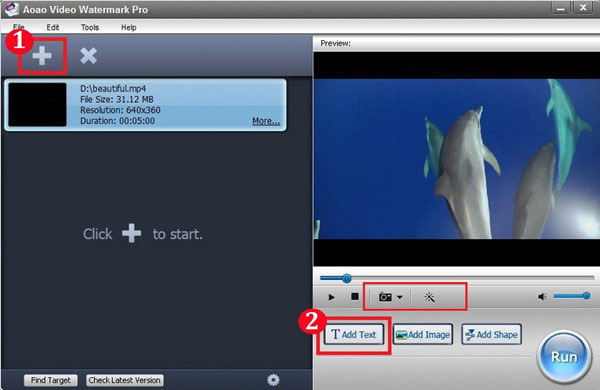Play the preview video
The image size is (600, 390).
(331, 297)
